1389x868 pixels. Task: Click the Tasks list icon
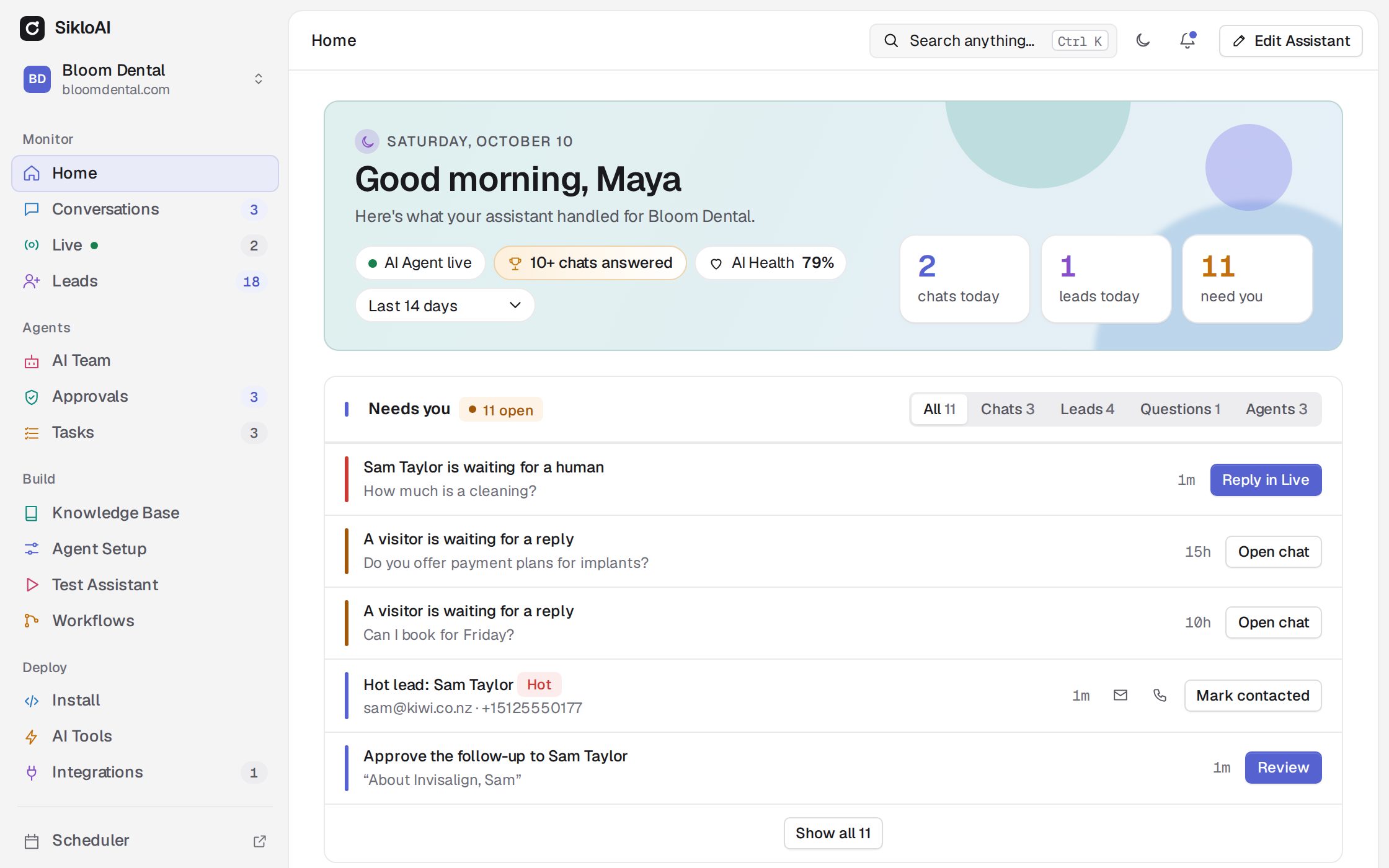[32, 433]
